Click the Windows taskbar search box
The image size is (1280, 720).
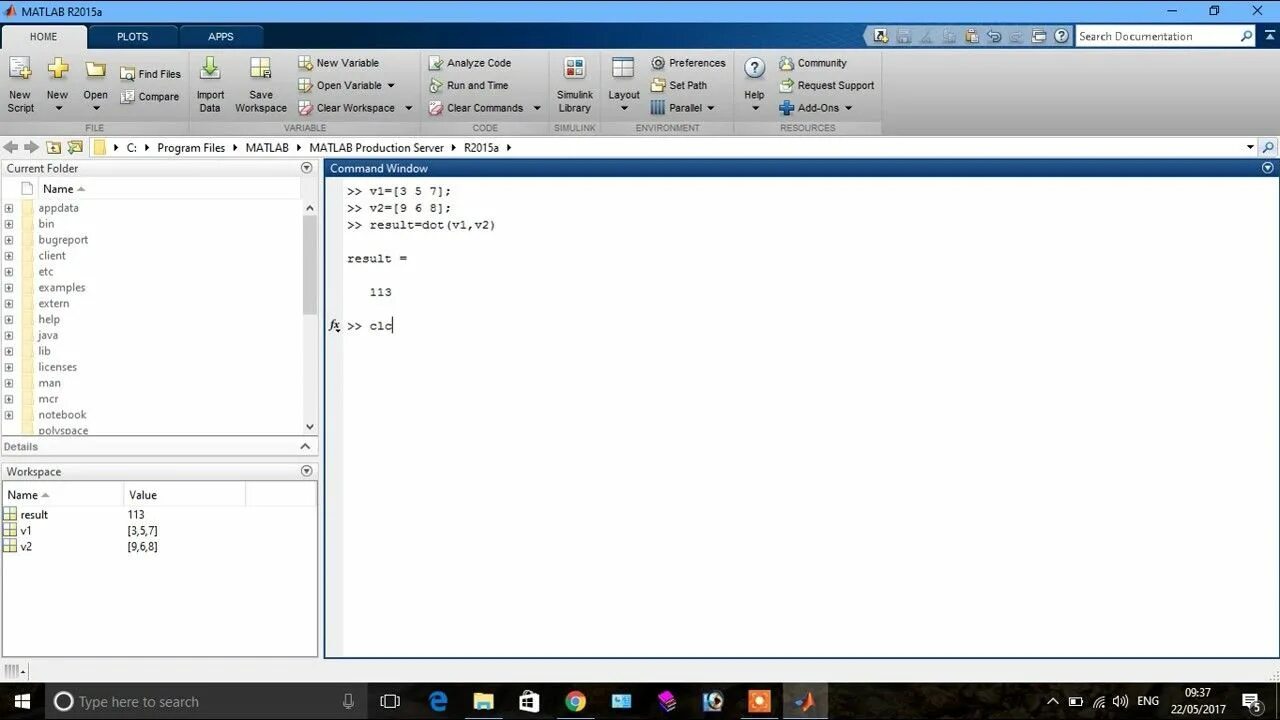click(207, 702)
